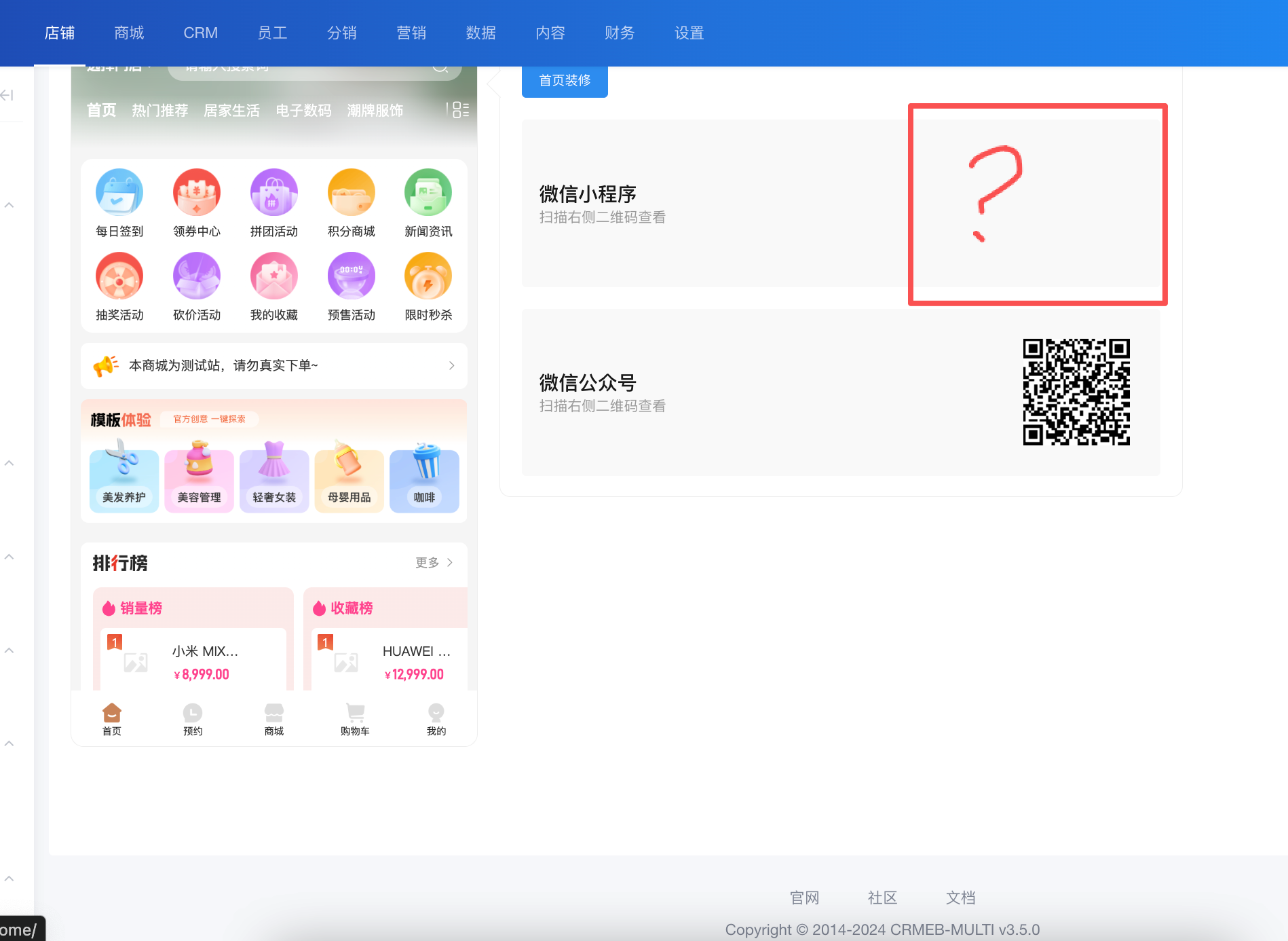
Task: Collapse the topmost left sidebar chevron
Action: [10, 205]
